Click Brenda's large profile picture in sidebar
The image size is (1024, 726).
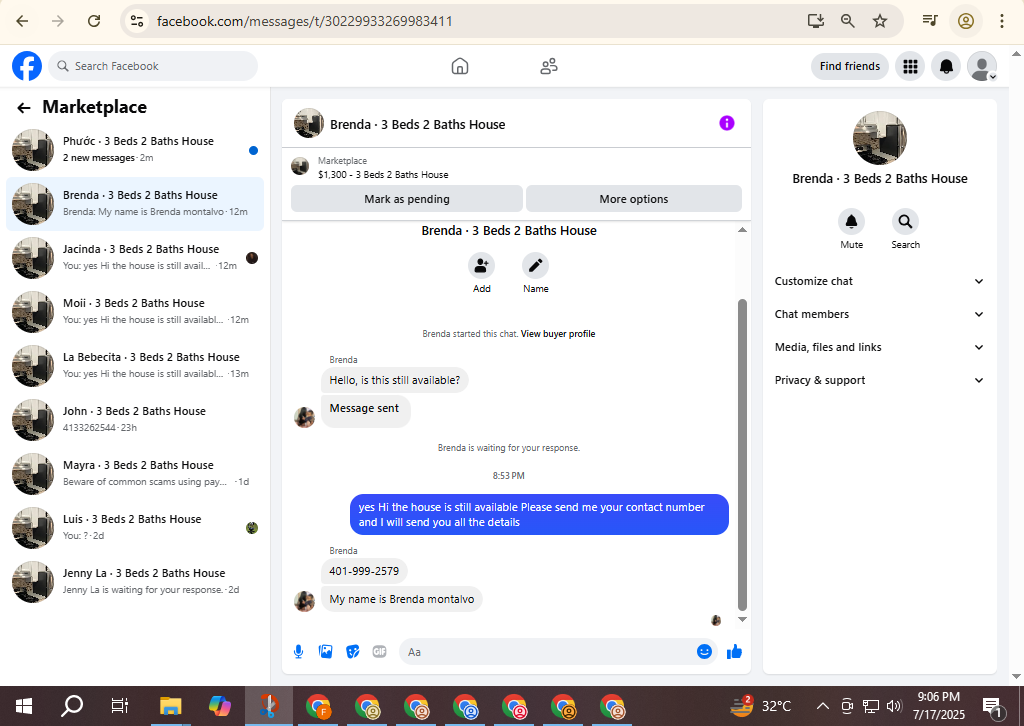pyautogui.click(x=880, y=138)
